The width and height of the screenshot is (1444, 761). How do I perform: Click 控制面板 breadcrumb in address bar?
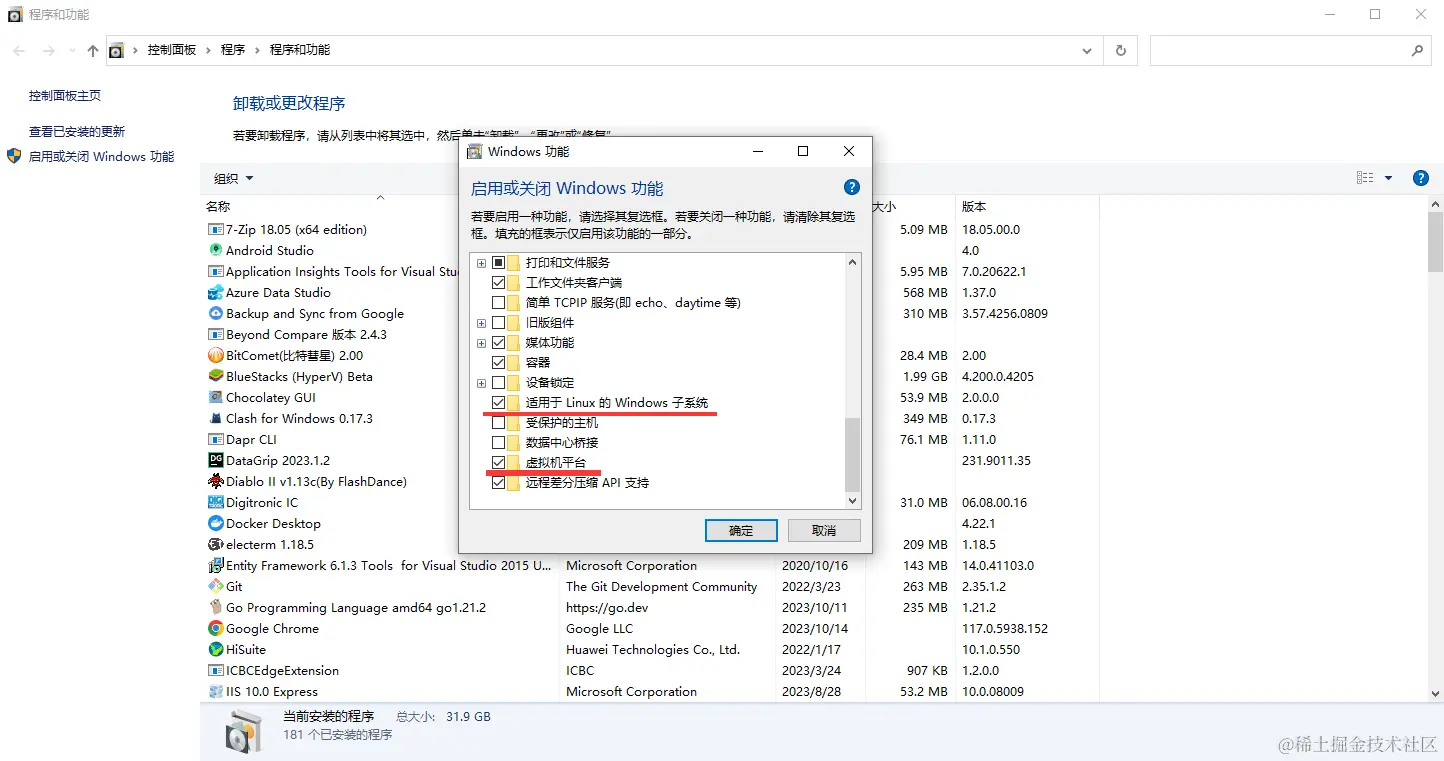click(172, 50)
